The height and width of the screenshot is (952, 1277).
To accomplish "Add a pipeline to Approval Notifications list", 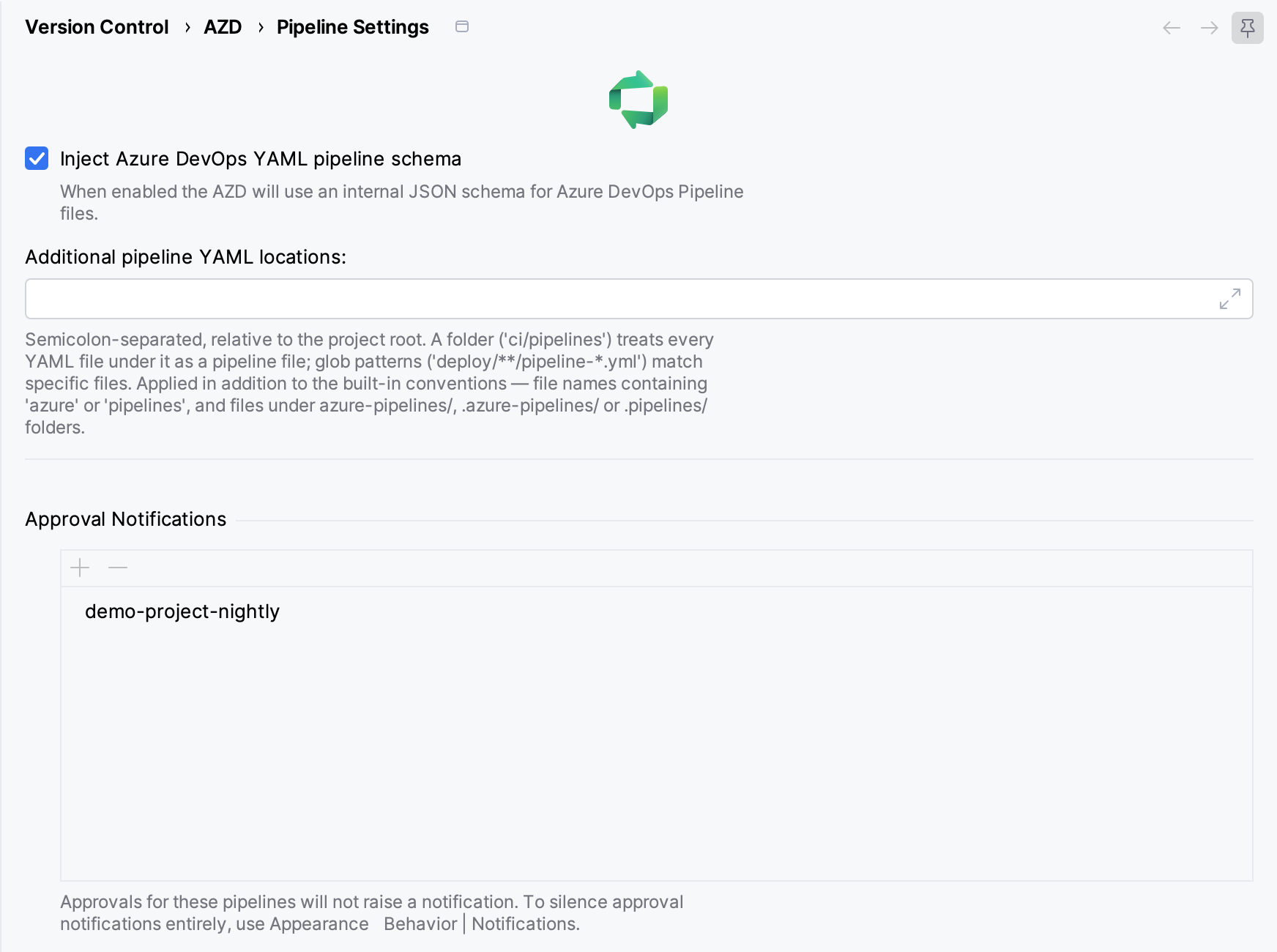I will point(80,568).
